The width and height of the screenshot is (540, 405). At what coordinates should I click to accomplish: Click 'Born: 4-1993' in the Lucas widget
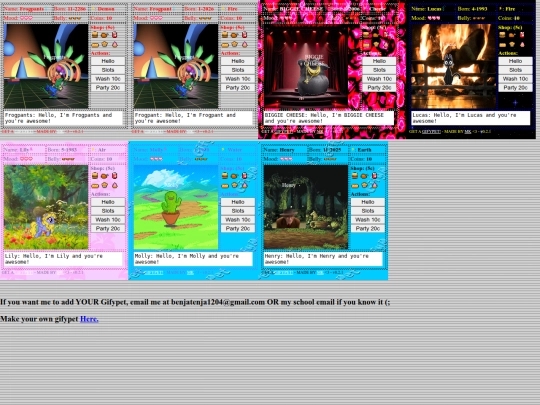tap(472, 9)
